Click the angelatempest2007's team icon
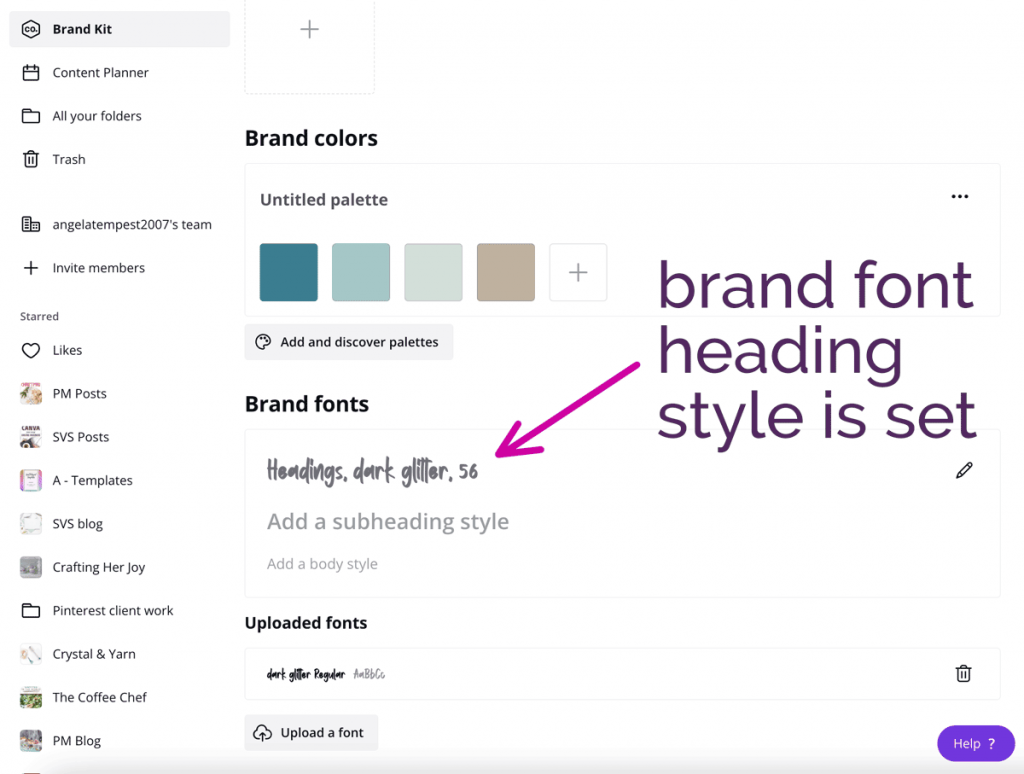The width and height of the screenshot is (1024, 774). pyautogui.click(x=29, y=224)
